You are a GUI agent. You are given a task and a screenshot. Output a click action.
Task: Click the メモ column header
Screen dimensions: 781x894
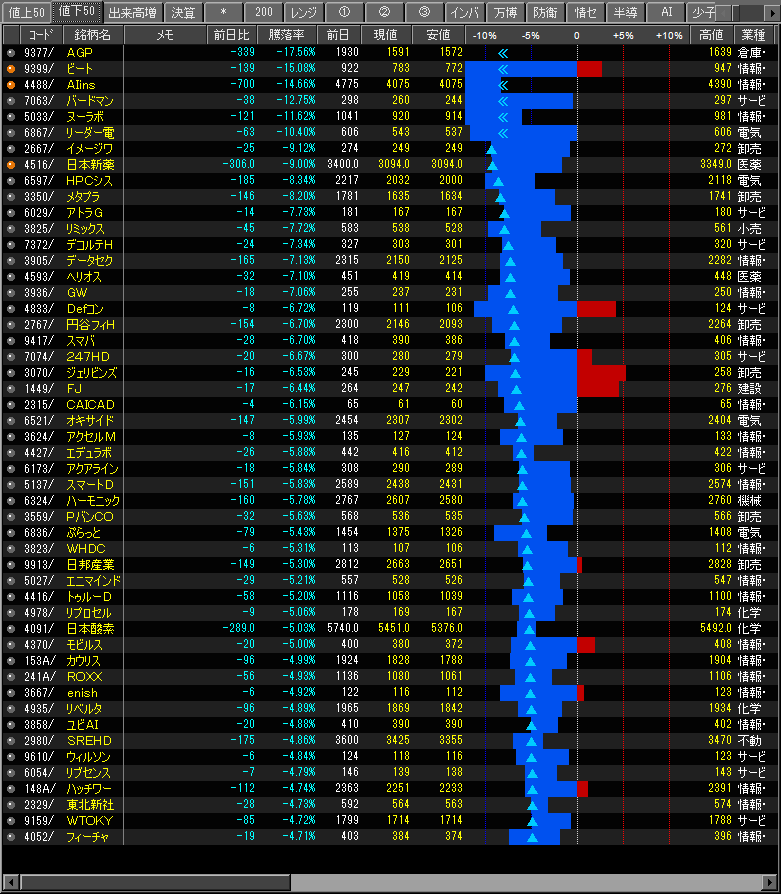point(165,35)
